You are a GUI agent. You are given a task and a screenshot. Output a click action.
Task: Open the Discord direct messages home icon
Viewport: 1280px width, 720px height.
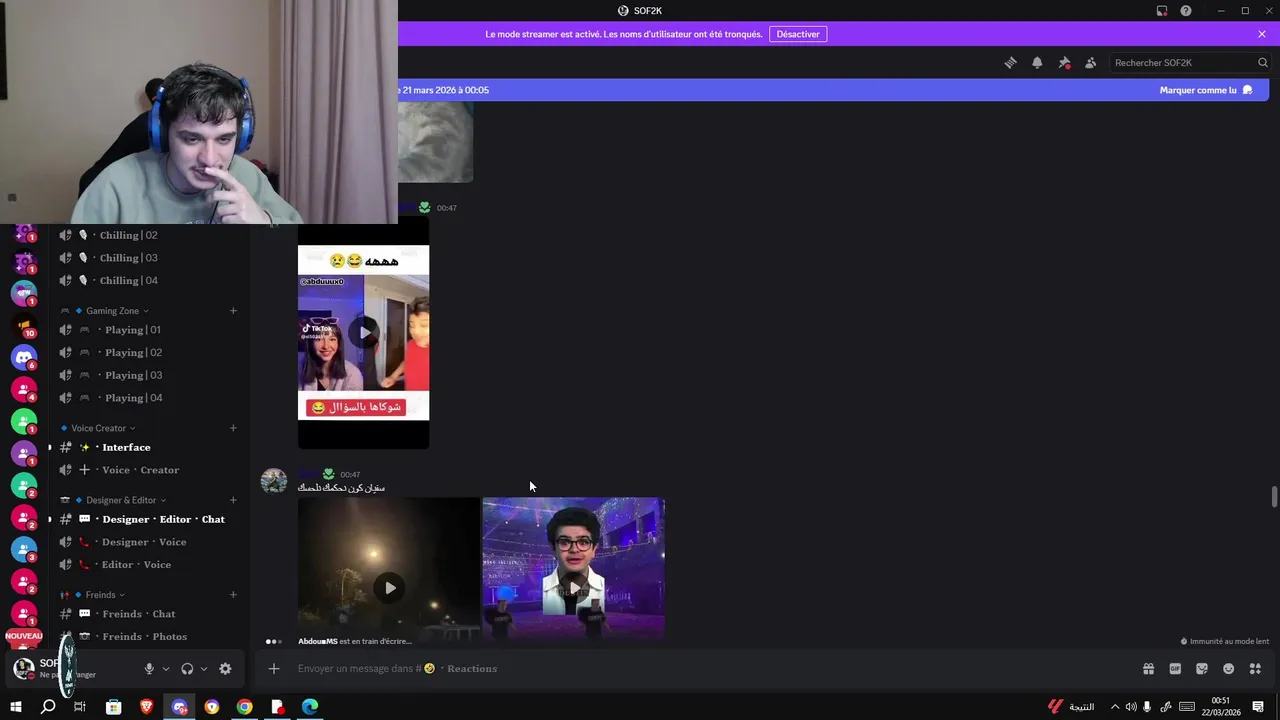(x=24, y=357)
